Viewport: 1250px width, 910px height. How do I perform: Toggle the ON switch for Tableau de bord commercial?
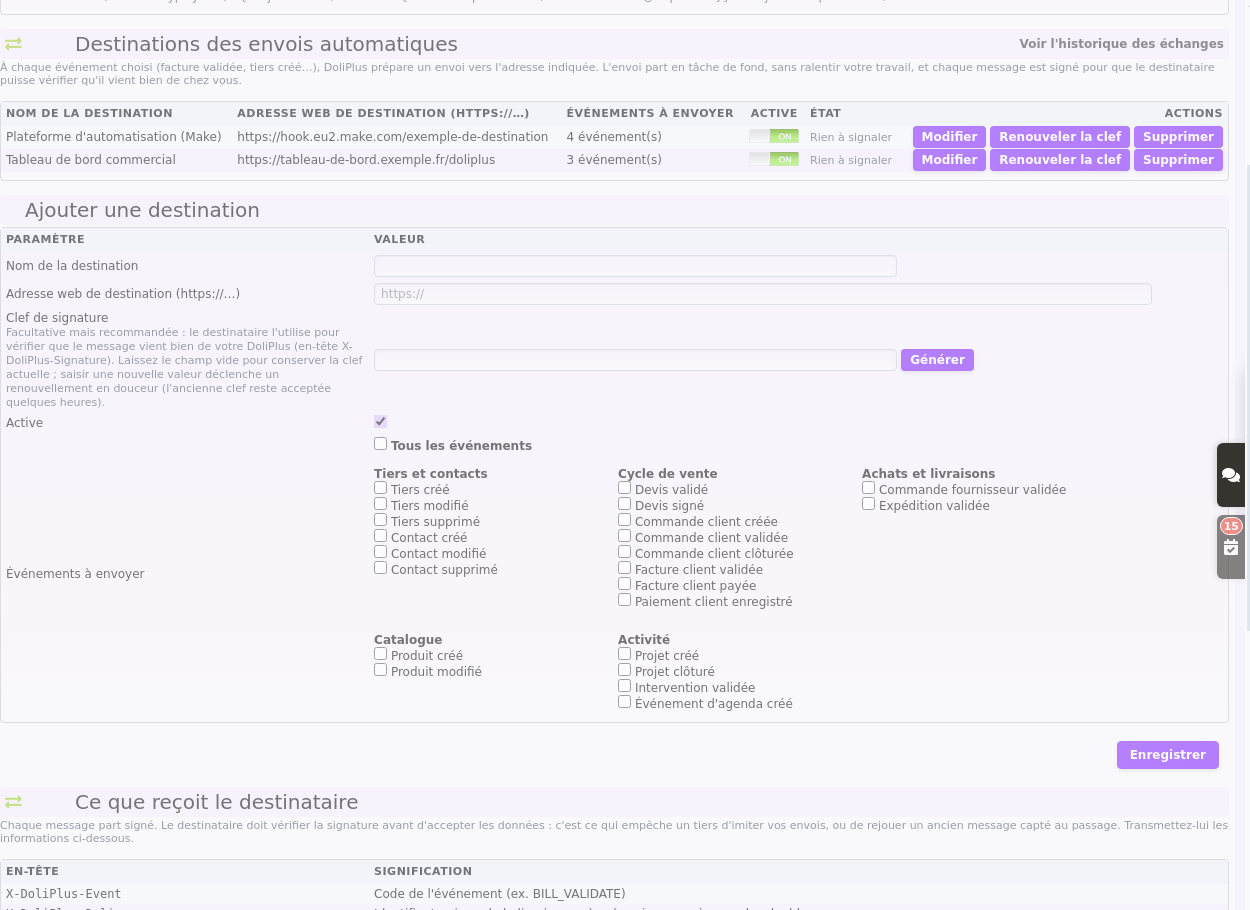pos(774,160)
